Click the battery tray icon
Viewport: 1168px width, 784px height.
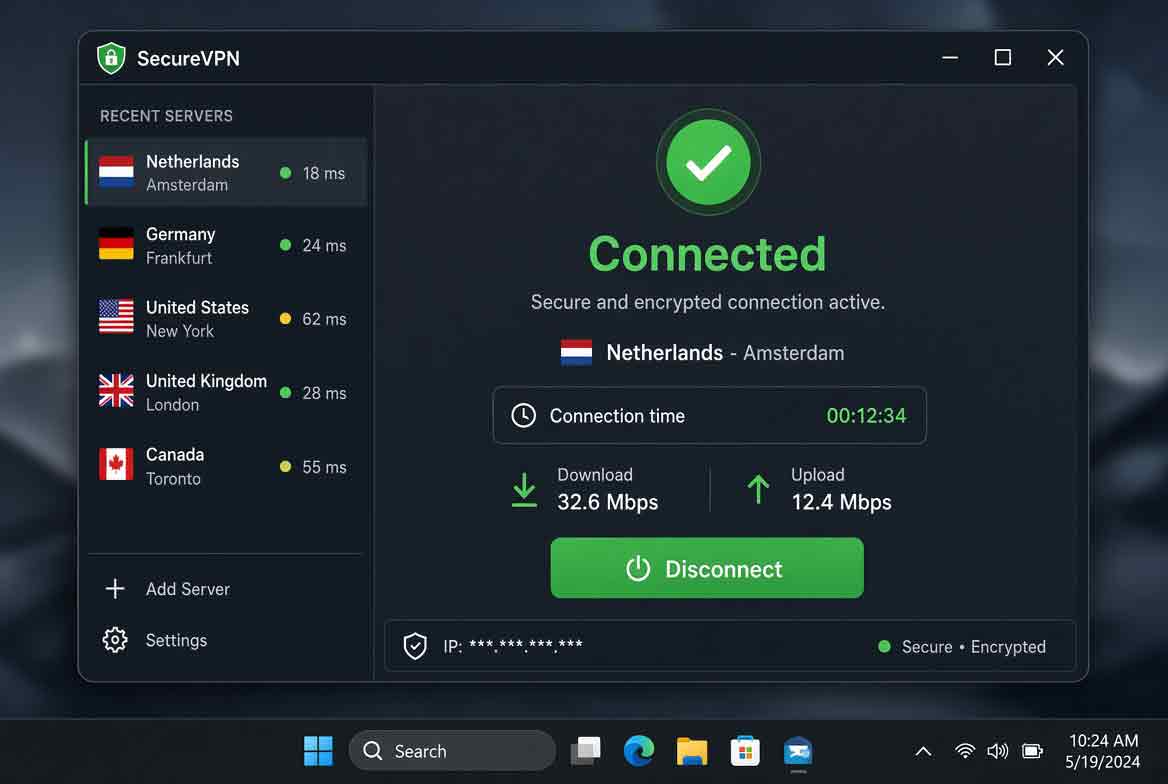coord(1032,750)
